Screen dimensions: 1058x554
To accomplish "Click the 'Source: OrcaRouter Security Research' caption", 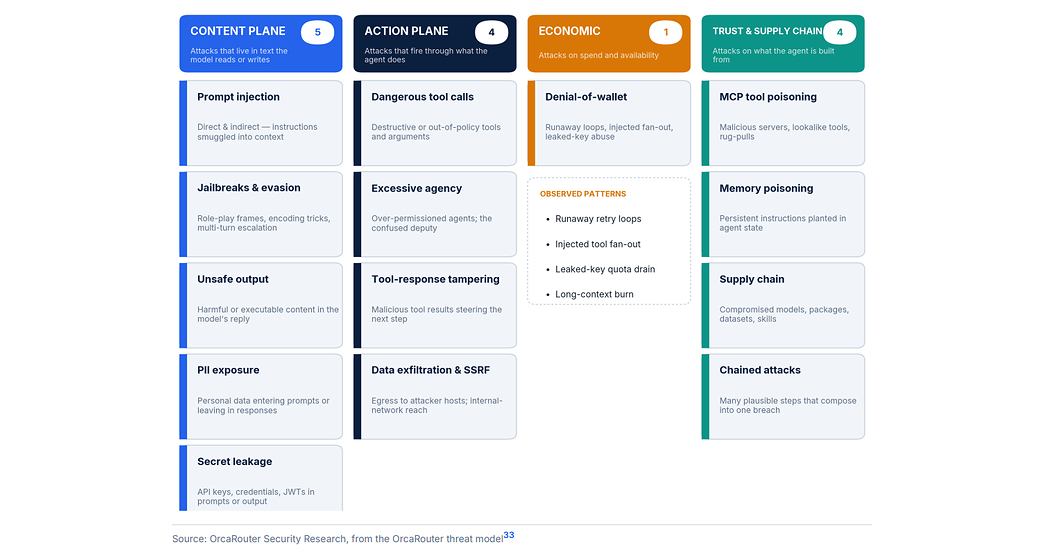I will (x=337, y=538).
